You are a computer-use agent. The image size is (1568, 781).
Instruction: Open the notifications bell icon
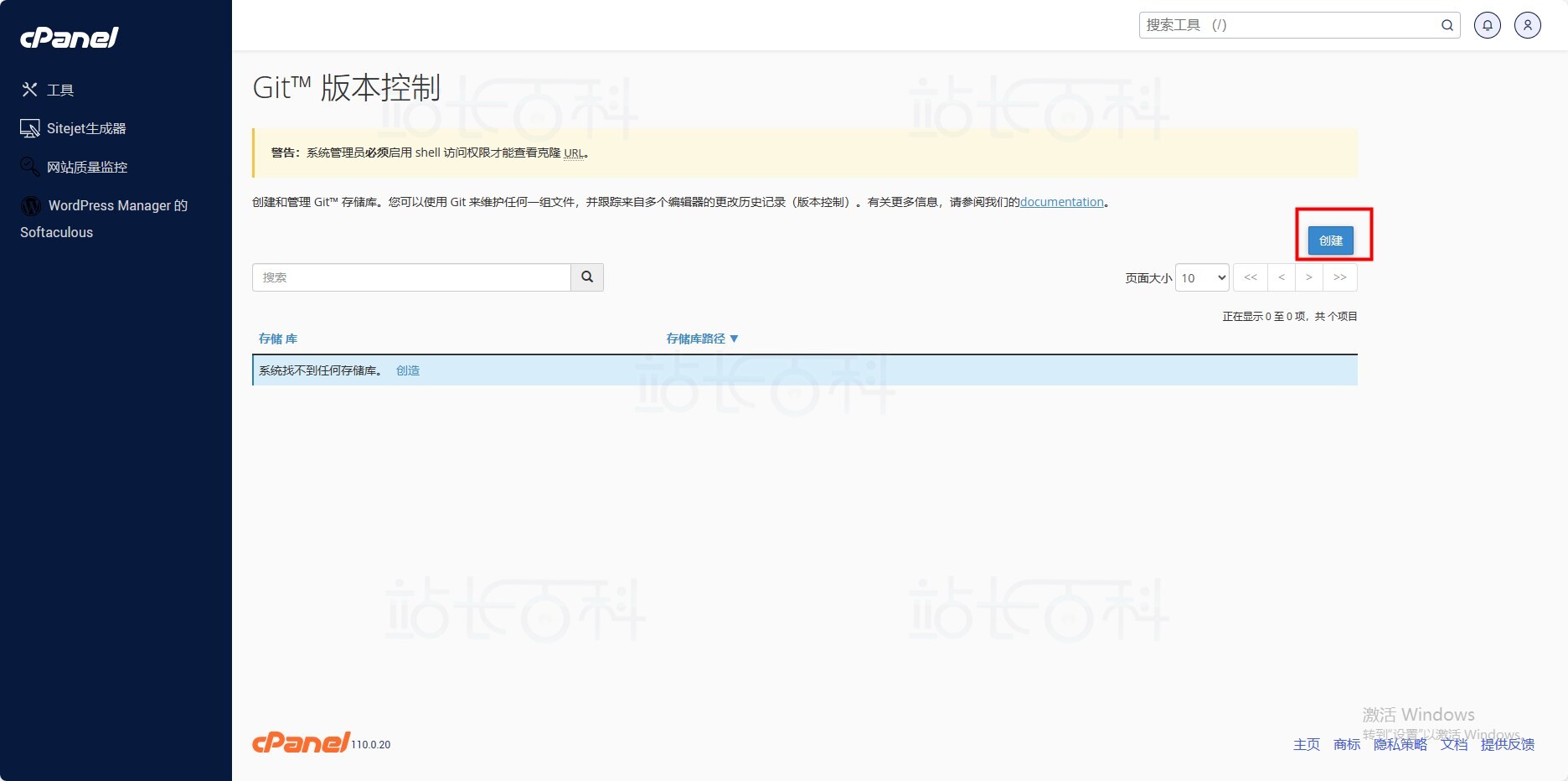tap(1488, 25)
